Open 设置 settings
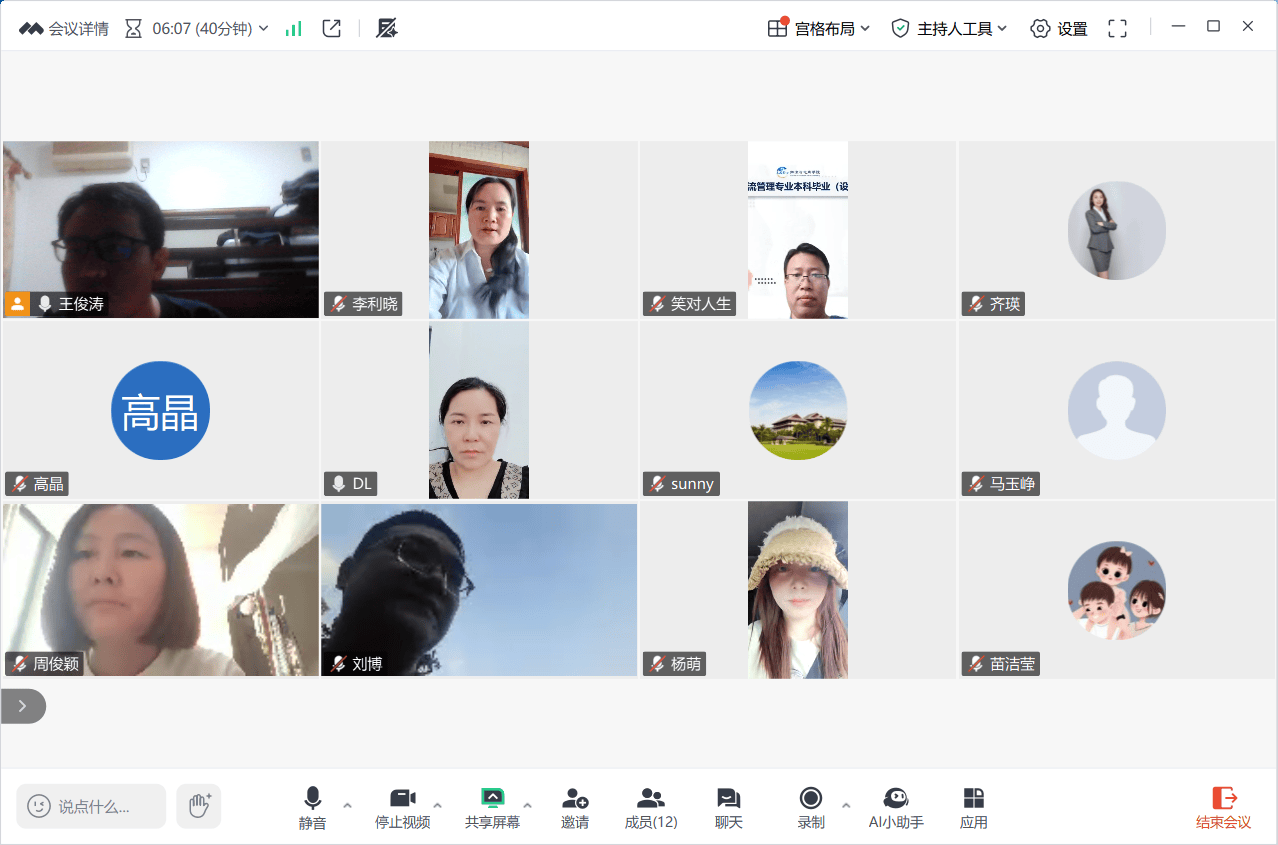1278x845 pixels. point(1059,29)
